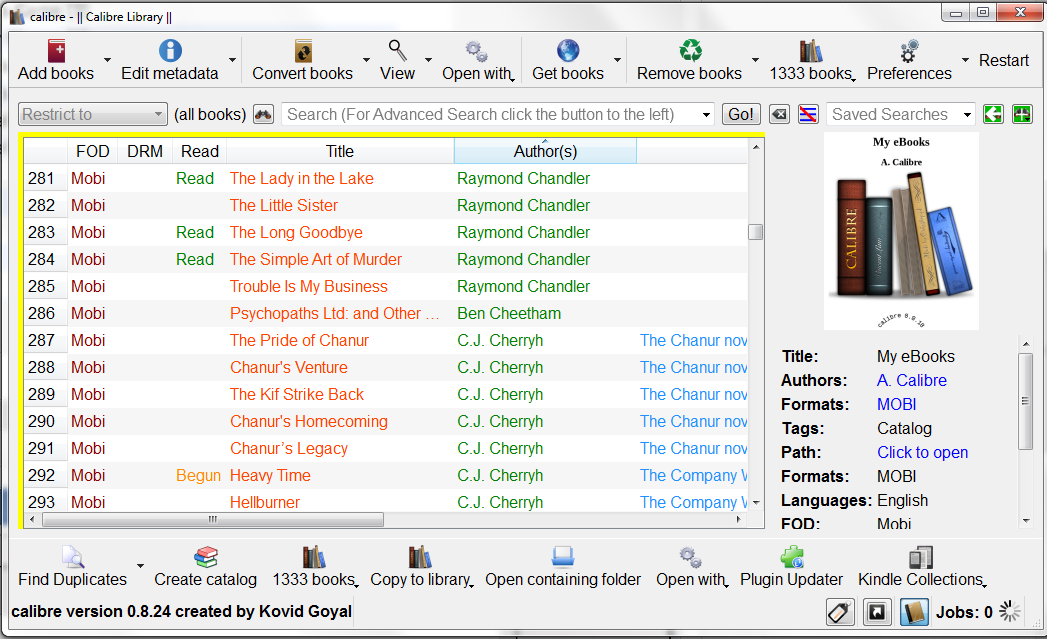Copy current search to saved searches icon
Image resolution: width=1047 pixels, height=639 pixels.
coord(993,114)
